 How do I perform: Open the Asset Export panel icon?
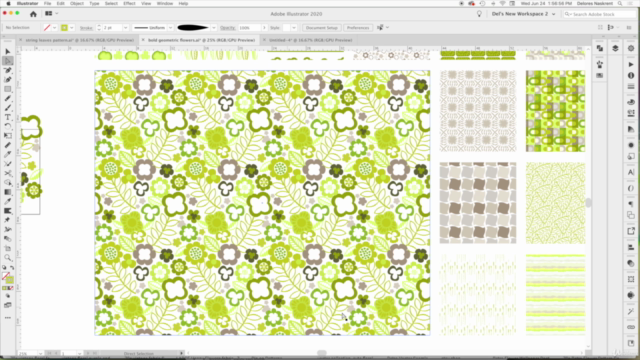pos(631,231)
